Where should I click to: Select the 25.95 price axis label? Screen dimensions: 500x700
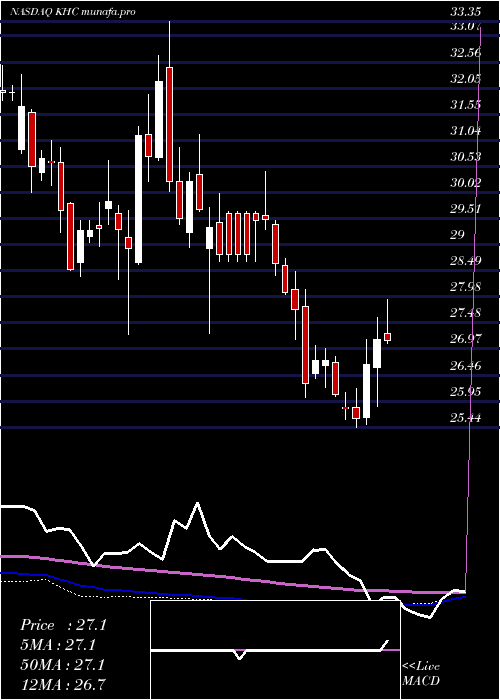(465, 392)
